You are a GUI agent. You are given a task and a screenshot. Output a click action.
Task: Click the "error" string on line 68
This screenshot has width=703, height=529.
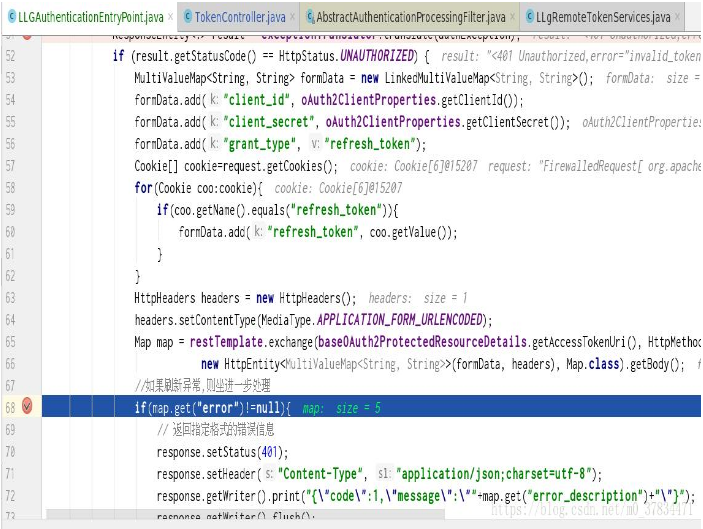point(217,408)
